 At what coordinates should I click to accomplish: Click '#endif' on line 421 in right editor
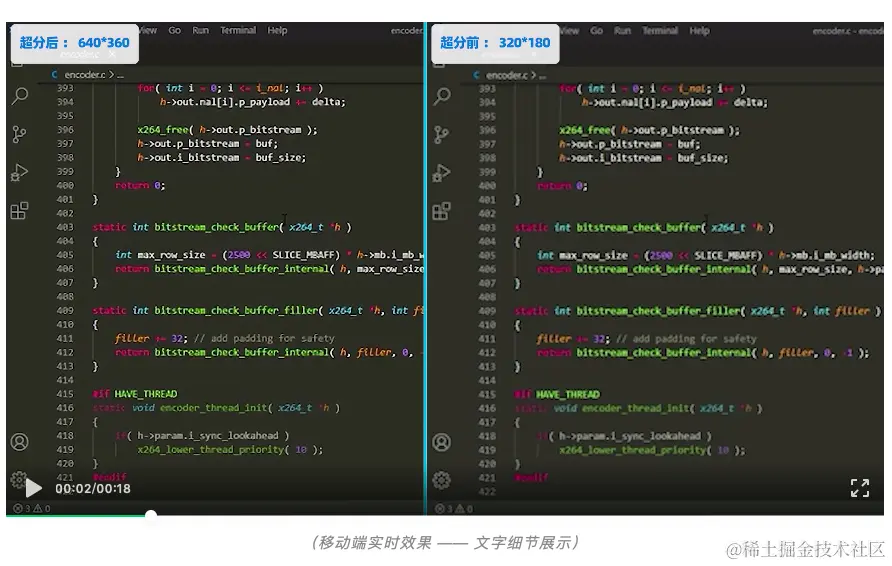(531, 477)
